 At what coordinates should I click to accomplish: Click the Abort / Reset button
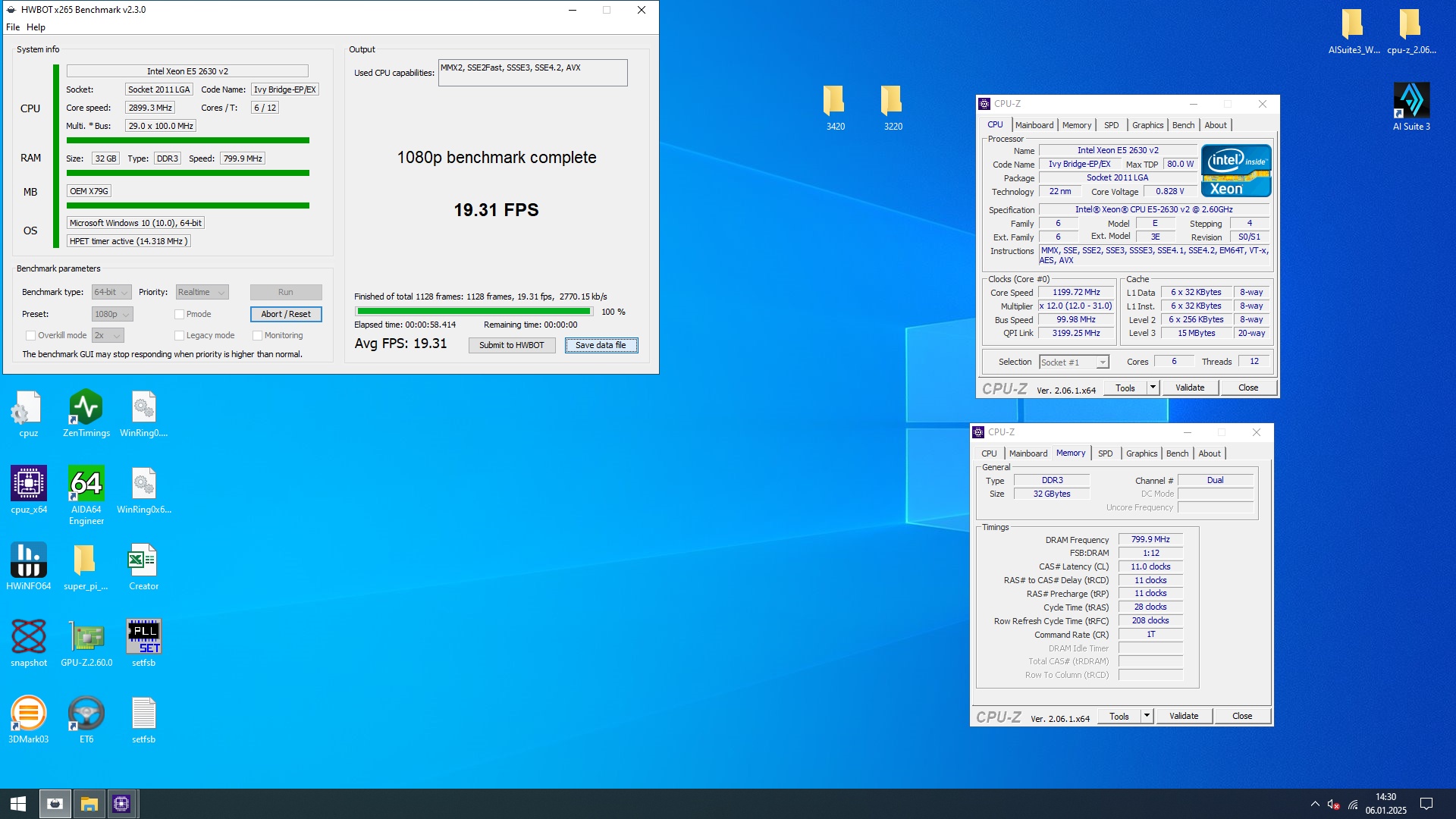tap(286, 314)
